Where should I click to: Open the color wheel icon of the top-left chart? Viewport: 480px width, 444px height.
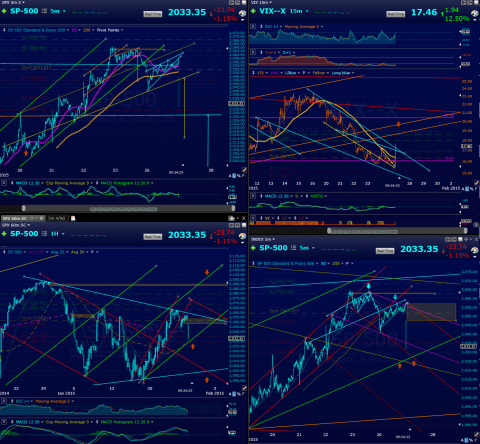coord(242,13)
